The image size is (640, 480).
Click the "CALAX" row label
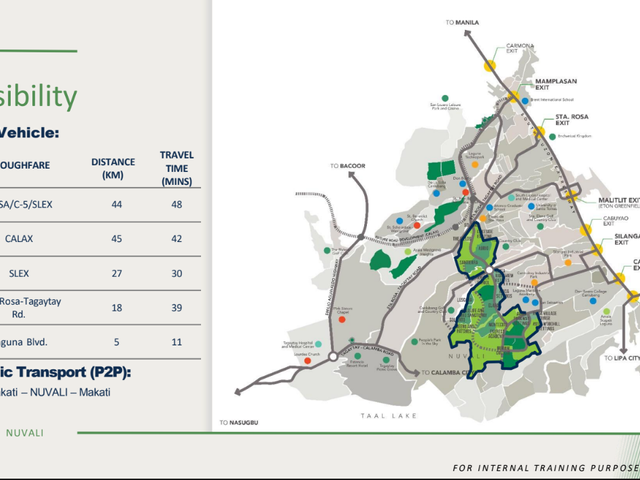coord(19,239)
